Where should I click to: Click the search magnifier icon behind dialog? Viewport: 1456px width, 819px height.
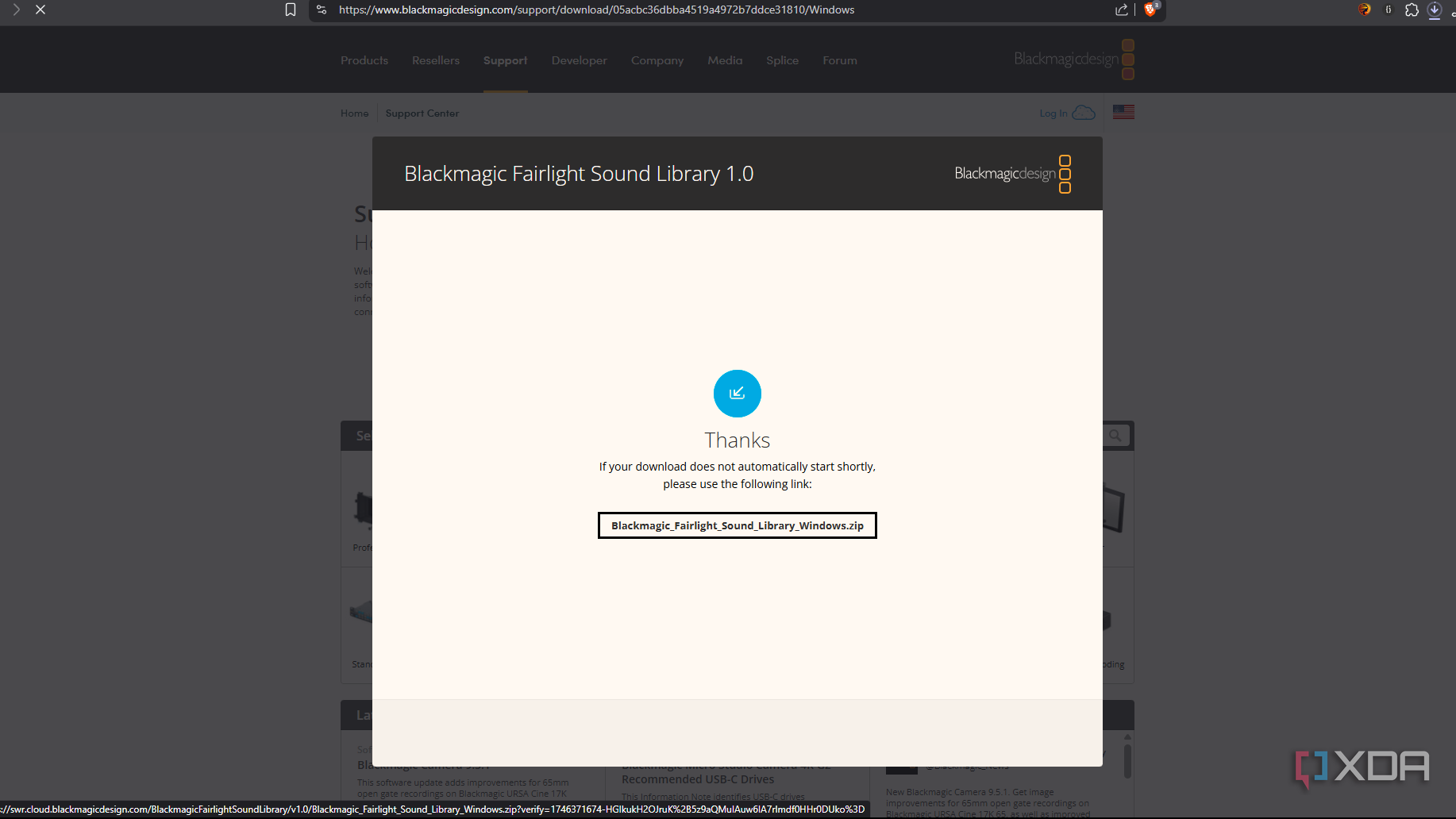click(1115, 436)
